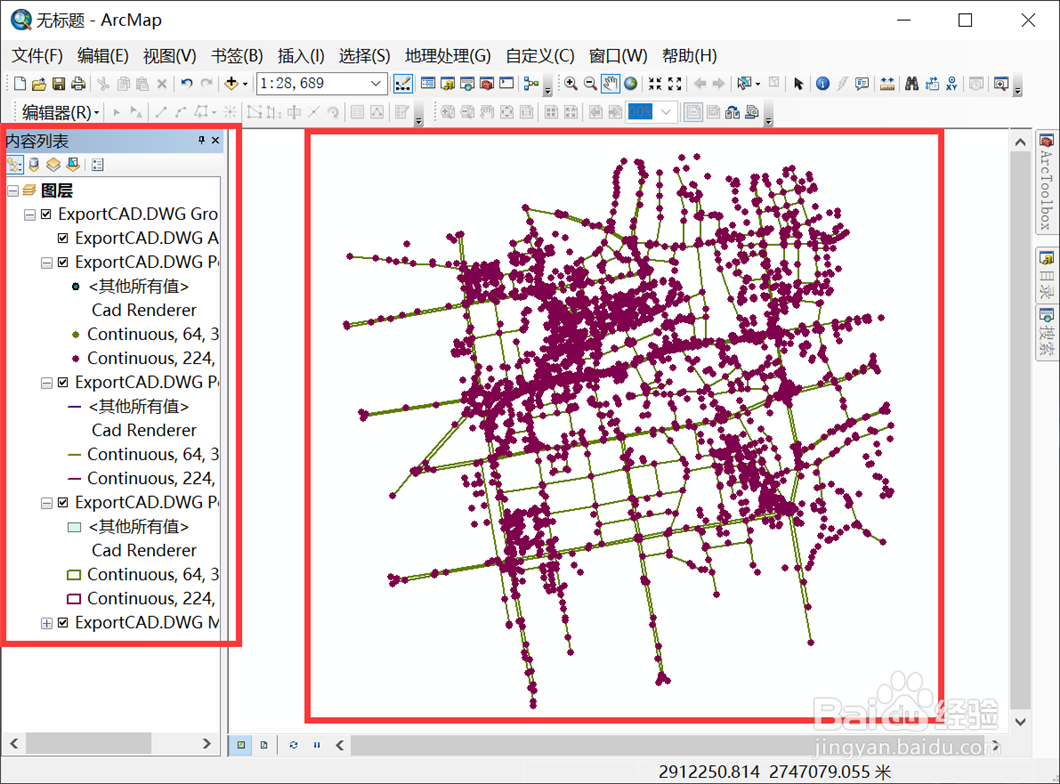
Task: Create a new map document
Action: coord(20,83)
